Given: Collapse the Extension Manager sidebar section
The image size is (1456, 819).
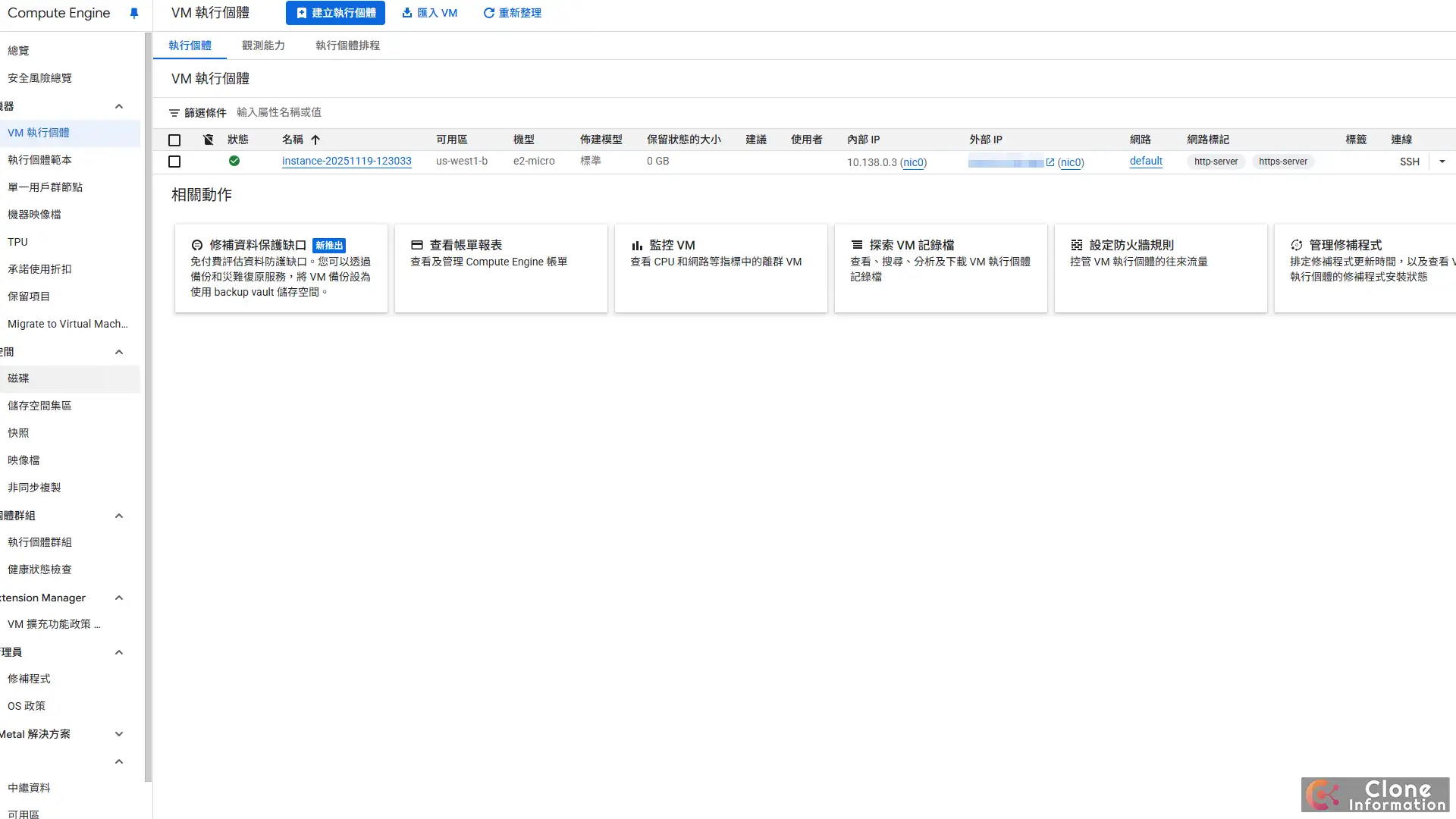Looking at the screenshot, I should (119, 598).
